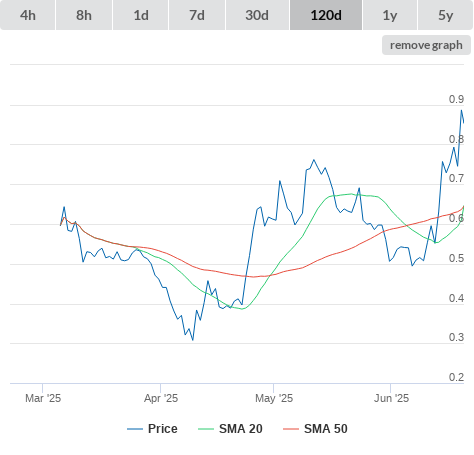Open the 7d time range
This screenshot has height=455, width=474.
[x=197, y=15]
